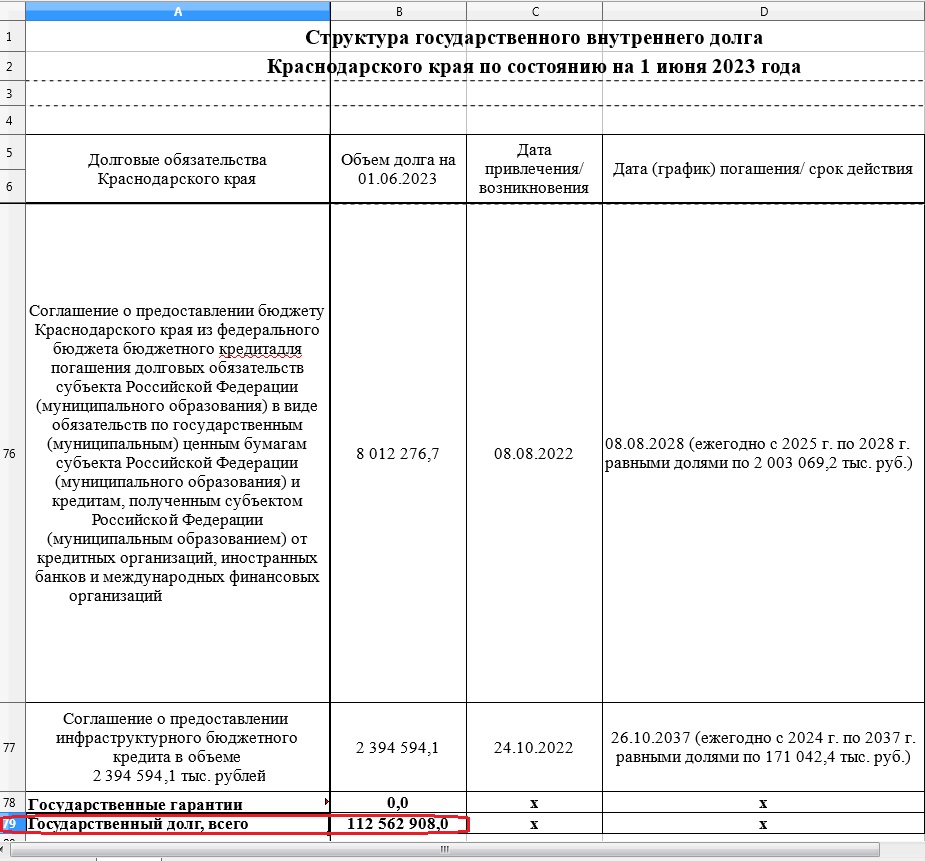Click comment indicator on 'Государственные гарантии' cell
The width and height of the screenshot is (925, 861).
pos(327,801)
